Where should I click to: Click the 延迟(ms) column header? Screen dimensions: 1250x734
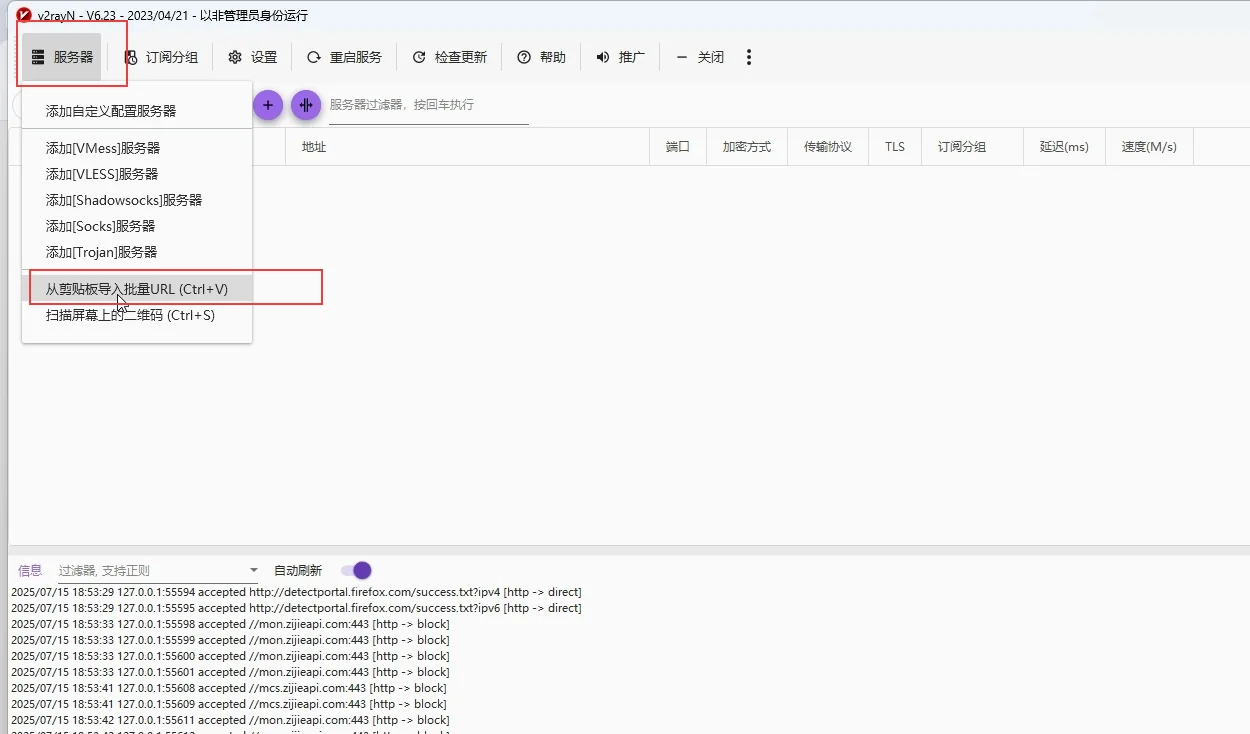click(1064, 147)
